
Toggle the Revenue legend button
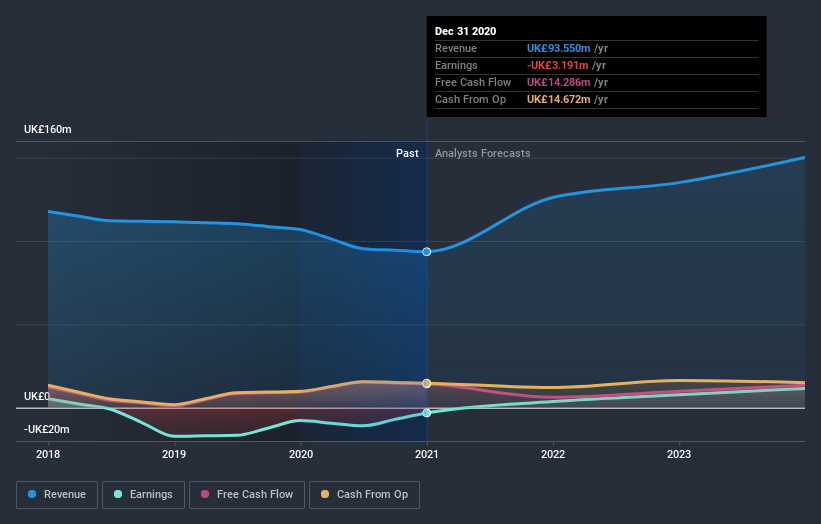[57, 495]
